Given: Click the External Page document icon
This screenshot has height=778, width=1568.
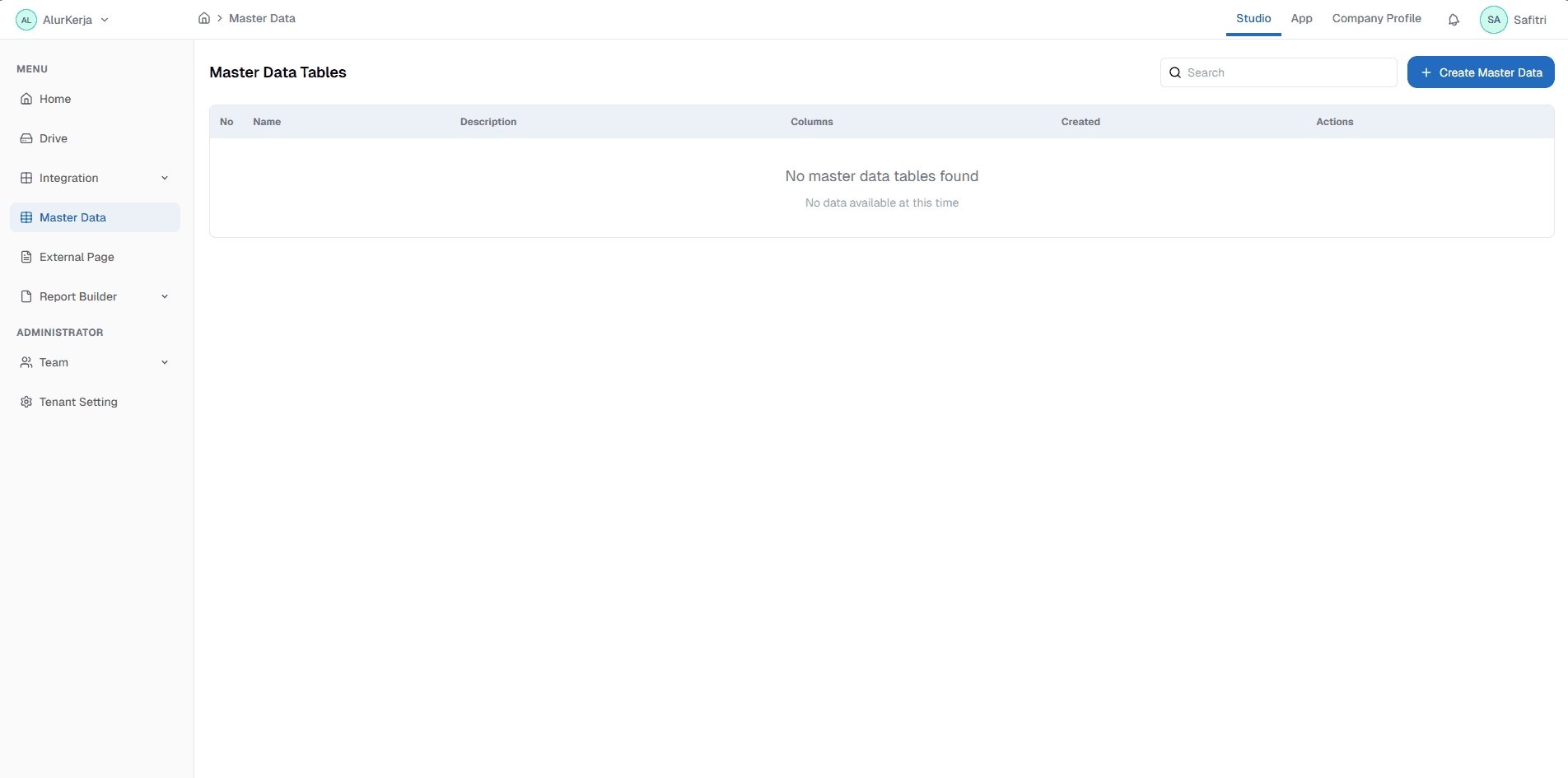Looking at the screenshot, I should pos(26,257).
